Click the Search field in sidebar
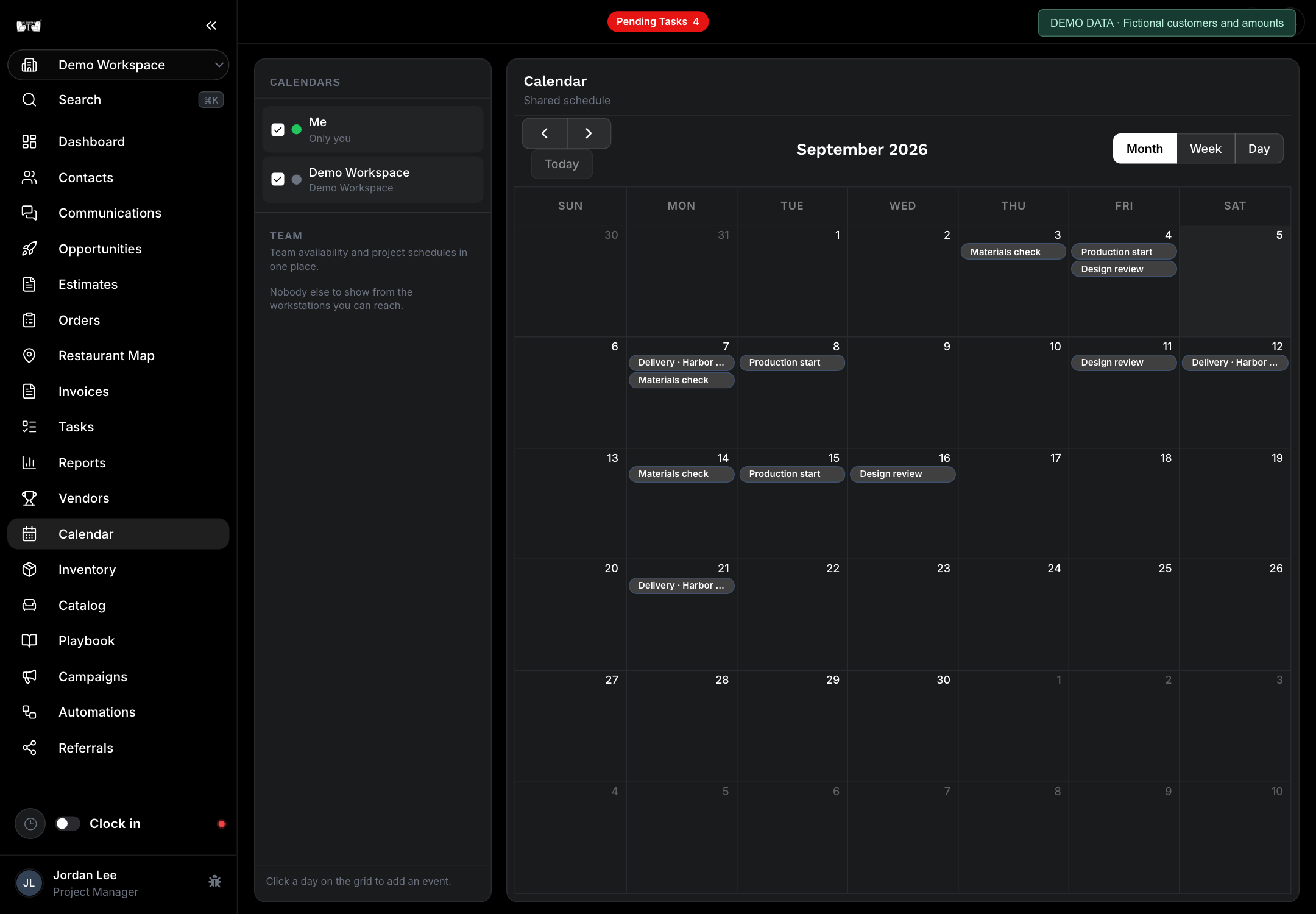The height and width of the screenshot is (914, 1316). click(118, 100)
